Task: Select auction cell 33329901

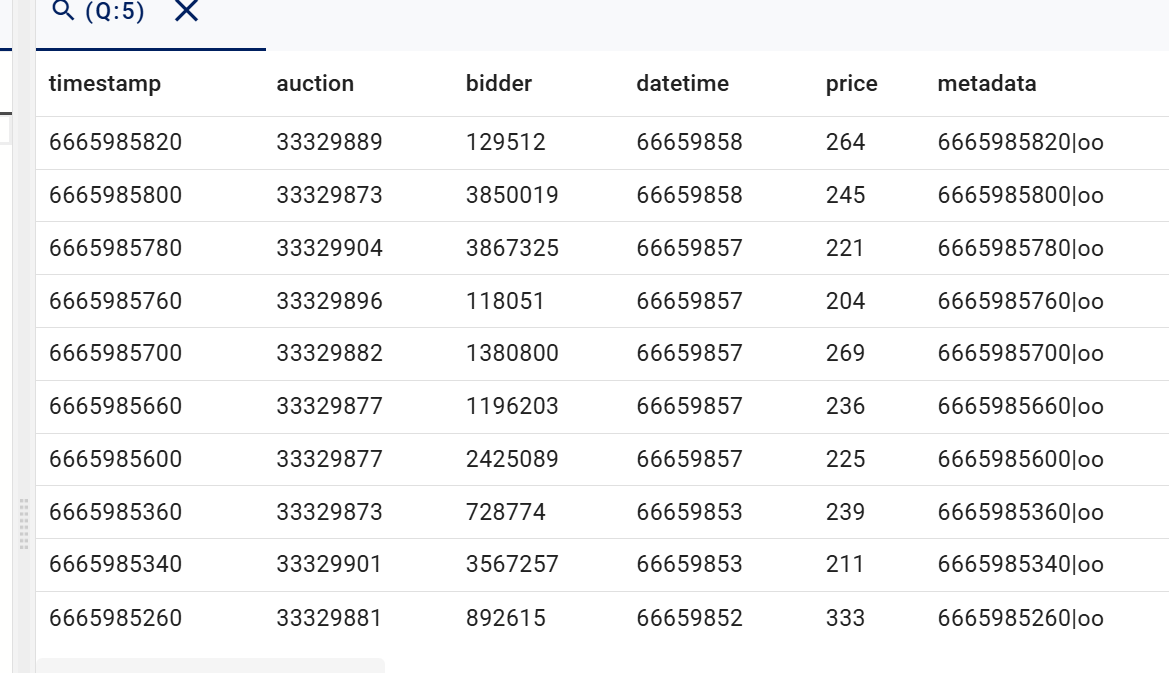Action: click(x=329, y=565)
